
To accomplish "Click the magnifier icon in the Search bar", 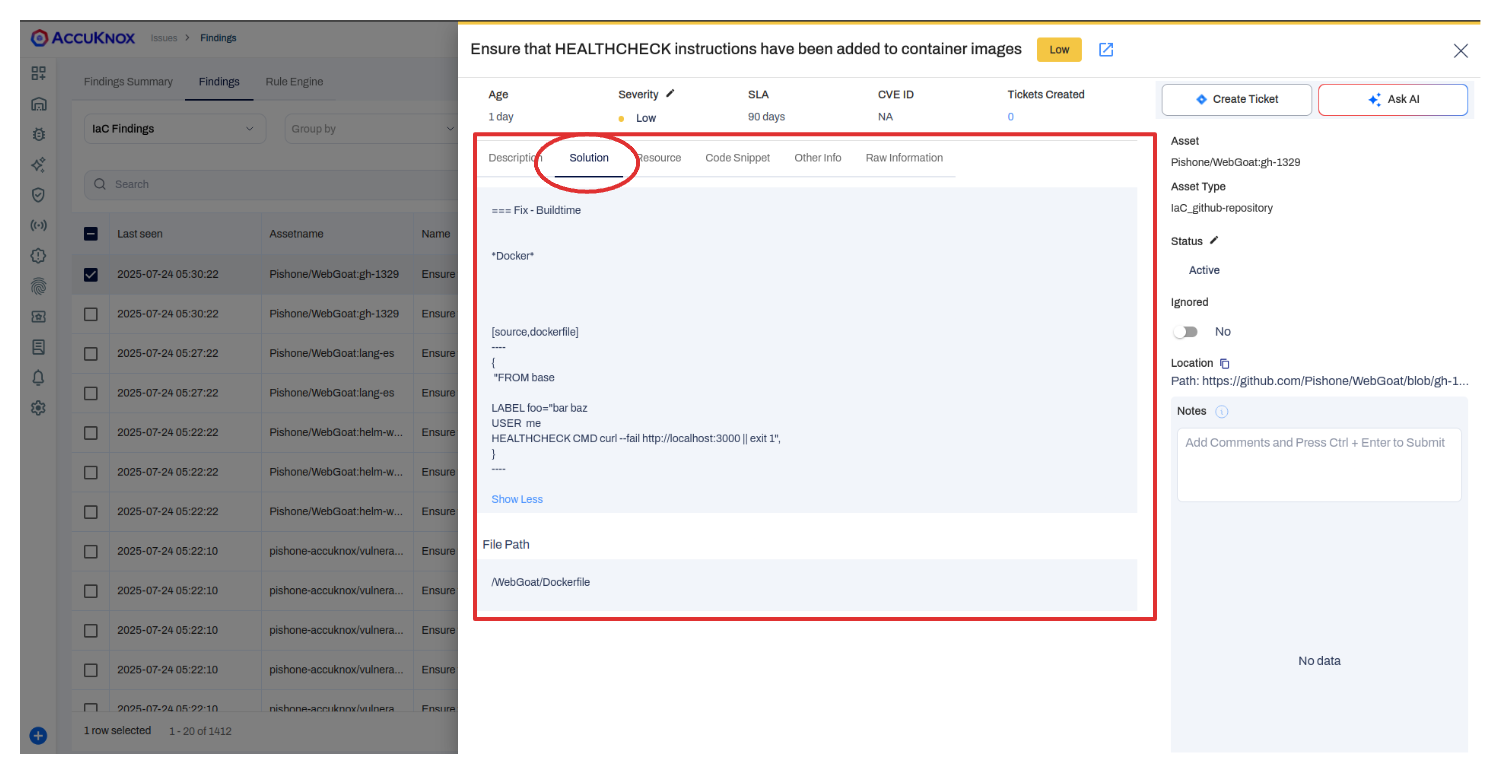I will (100, 184).
